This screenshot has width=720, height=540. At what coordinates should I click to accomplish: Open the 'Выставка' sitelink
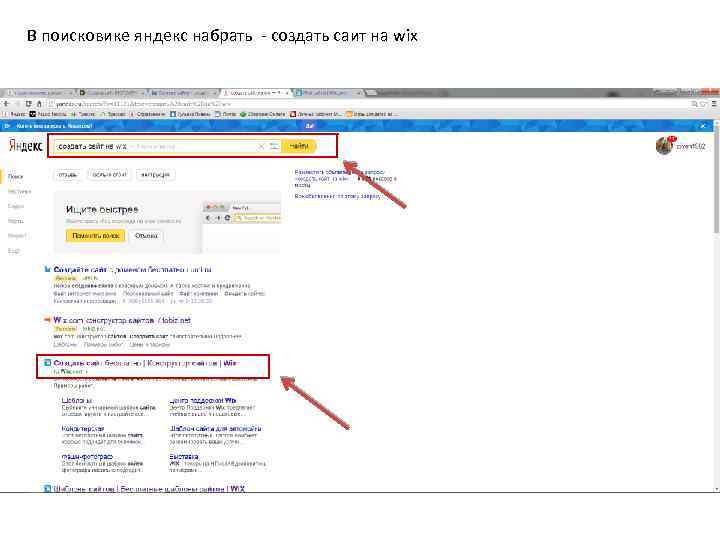pyautogui.click(x=184, y=457)
